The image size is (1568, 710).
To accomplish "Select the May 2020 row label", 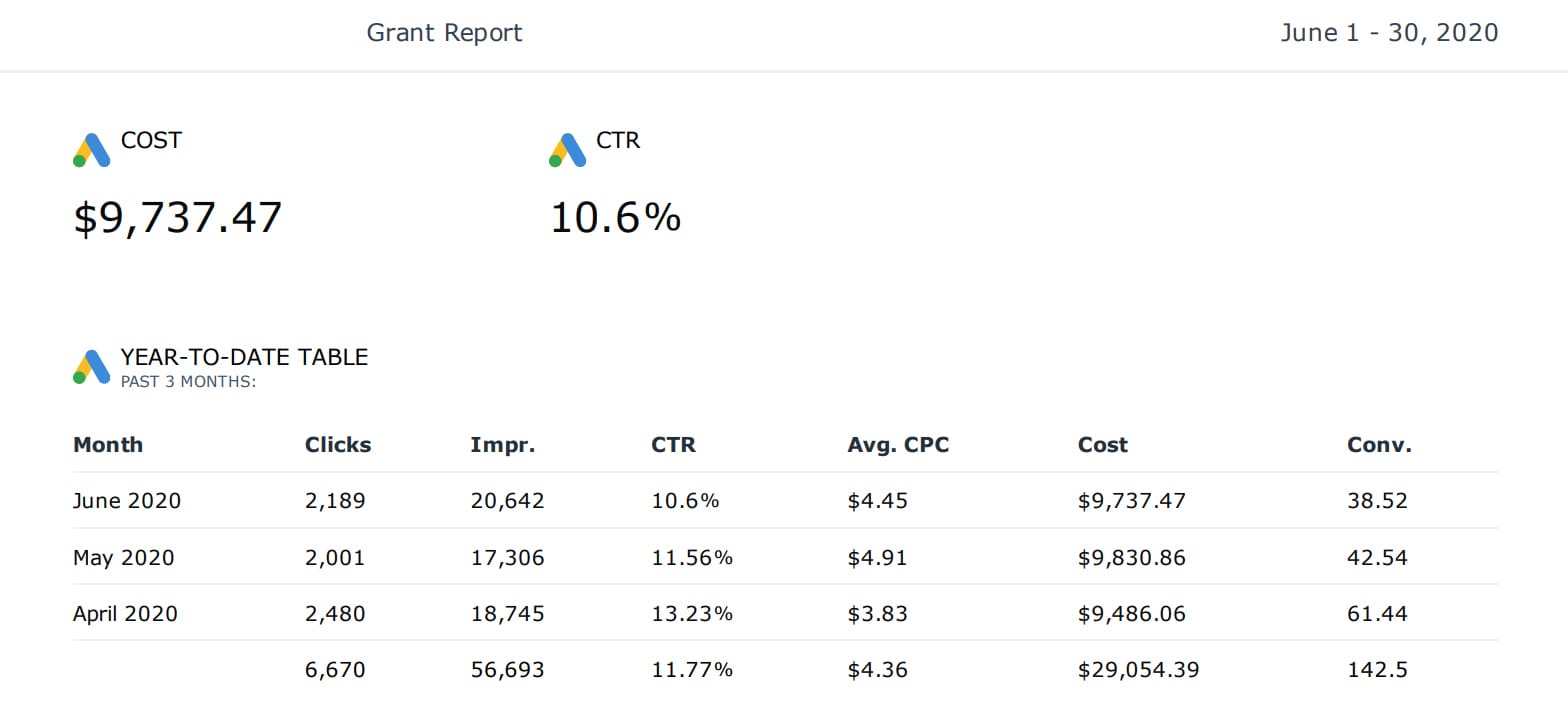I will coord(123,557).
